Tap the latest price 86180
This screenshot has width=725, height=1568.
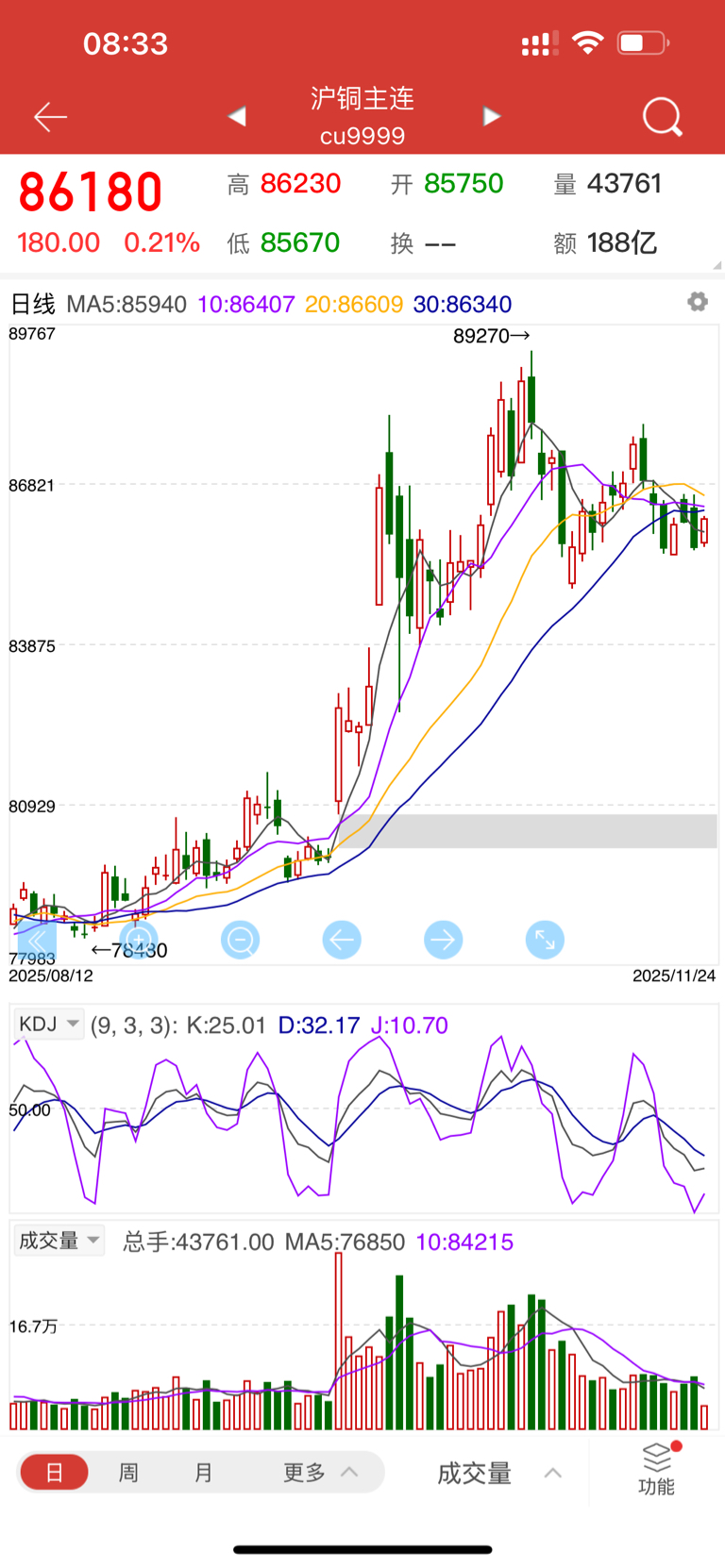[91, 192]
